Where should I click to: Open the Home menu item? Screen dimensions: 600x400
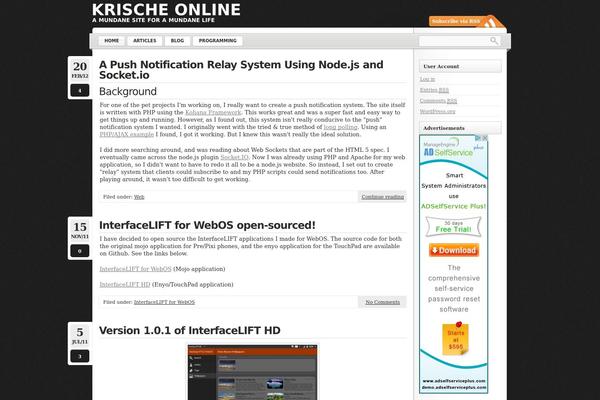tap(111, 41)
